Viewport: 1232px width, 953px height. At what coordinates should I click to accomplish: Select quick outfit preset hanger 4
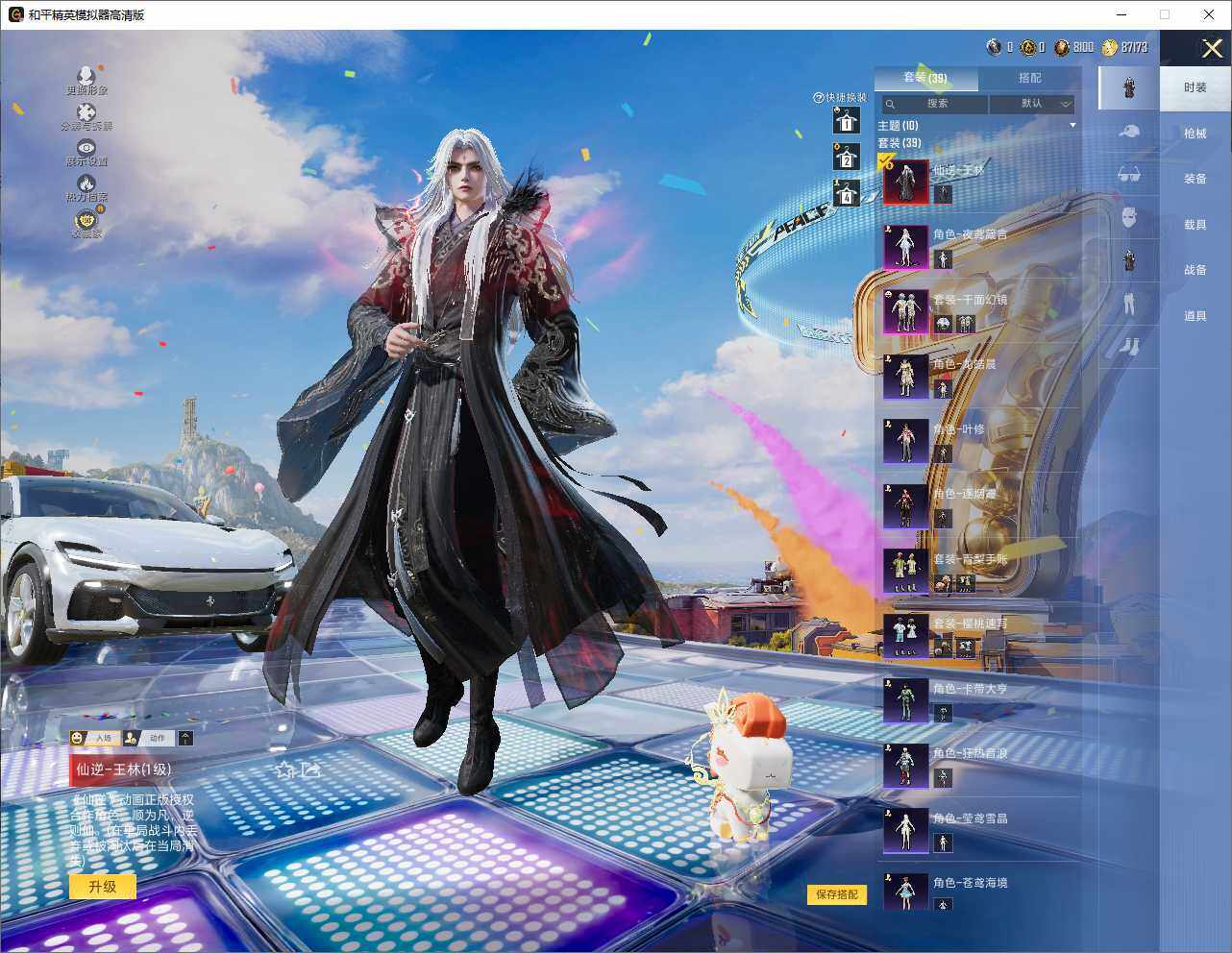click(846, 193)
